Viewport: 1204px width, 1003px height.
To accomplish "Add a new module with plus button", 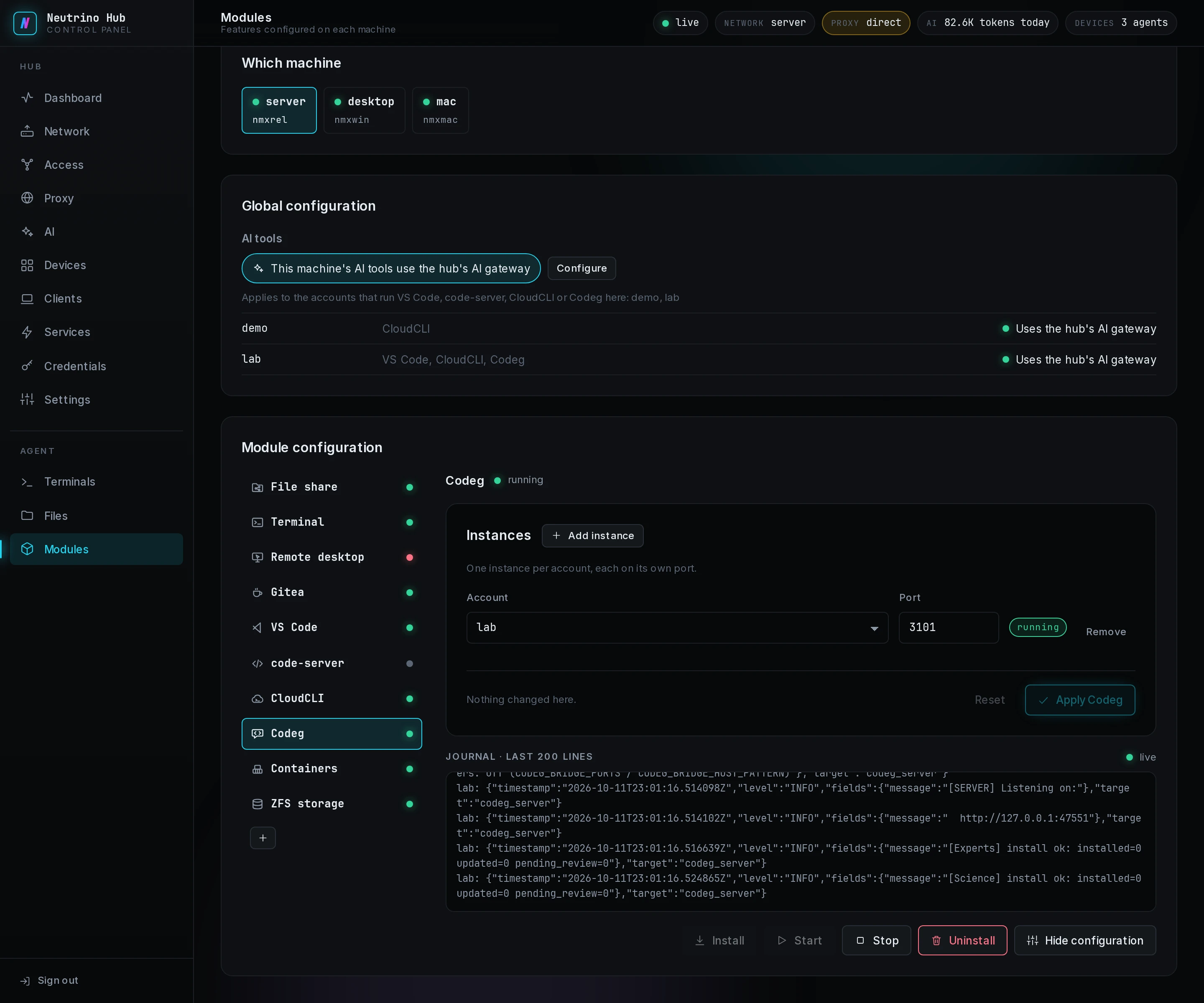I will [263, 838].
